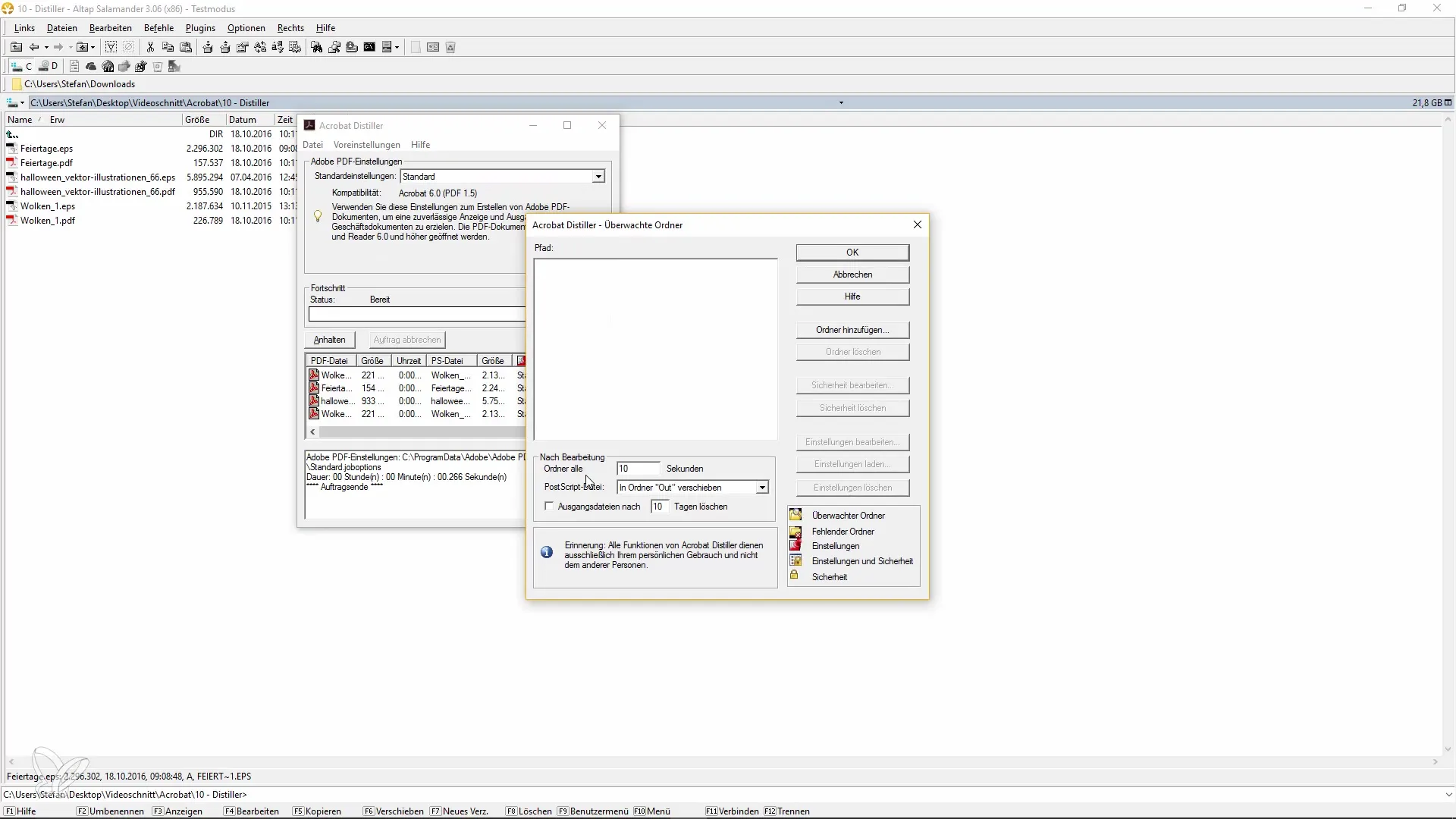Open the drive selector dropdown at path bar
This screenshot has height=819, width=1456.
point(15,103)
